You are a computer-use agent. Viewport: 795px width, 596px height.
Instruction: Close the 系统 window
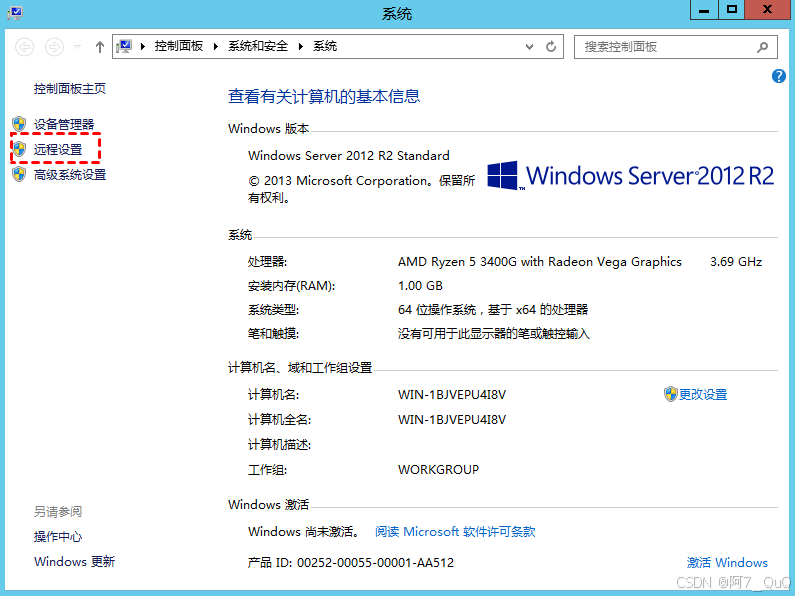(767, 10)
